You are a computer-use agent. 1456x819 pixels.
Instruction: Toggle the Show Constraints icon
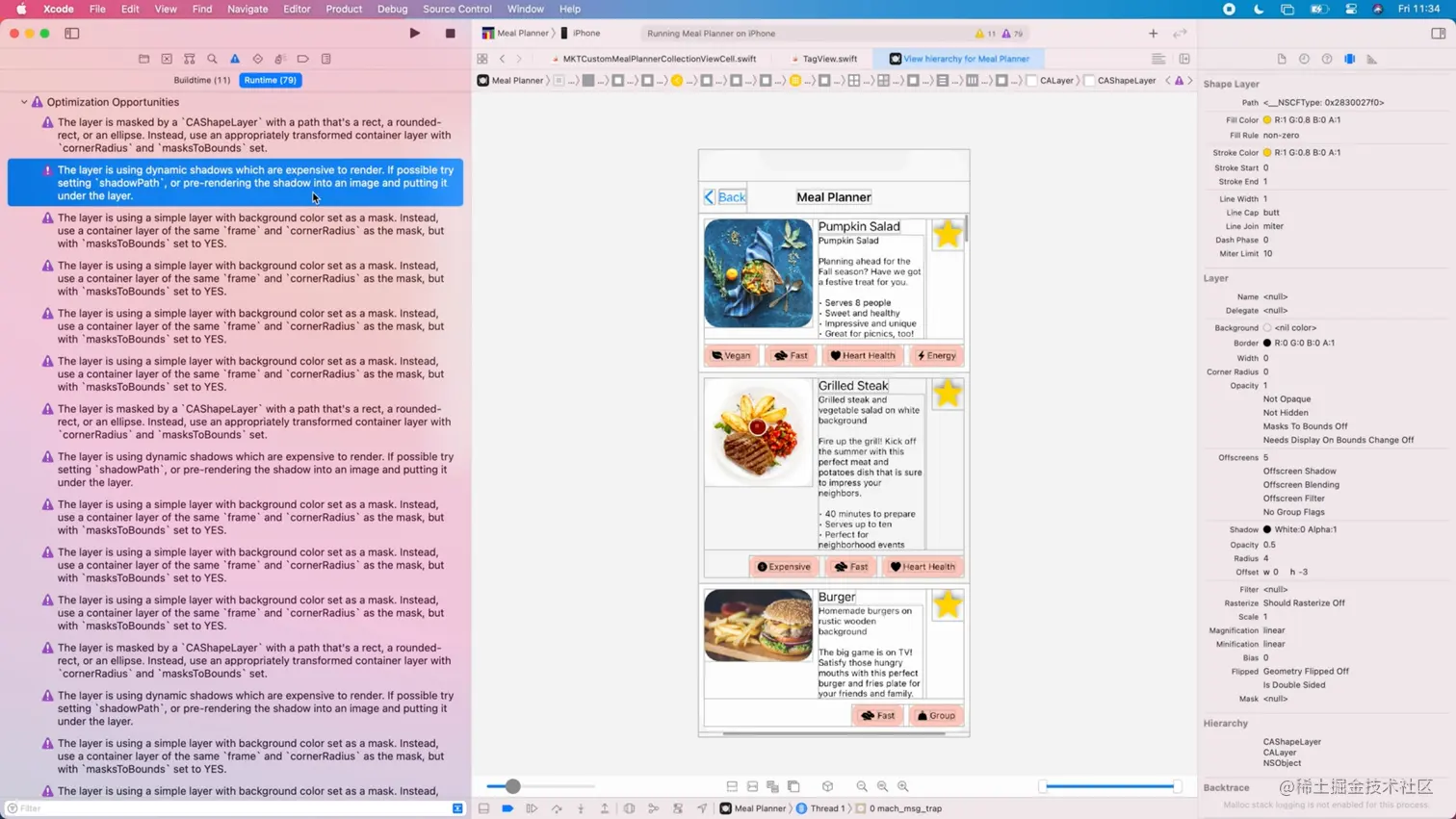point(752,786)
